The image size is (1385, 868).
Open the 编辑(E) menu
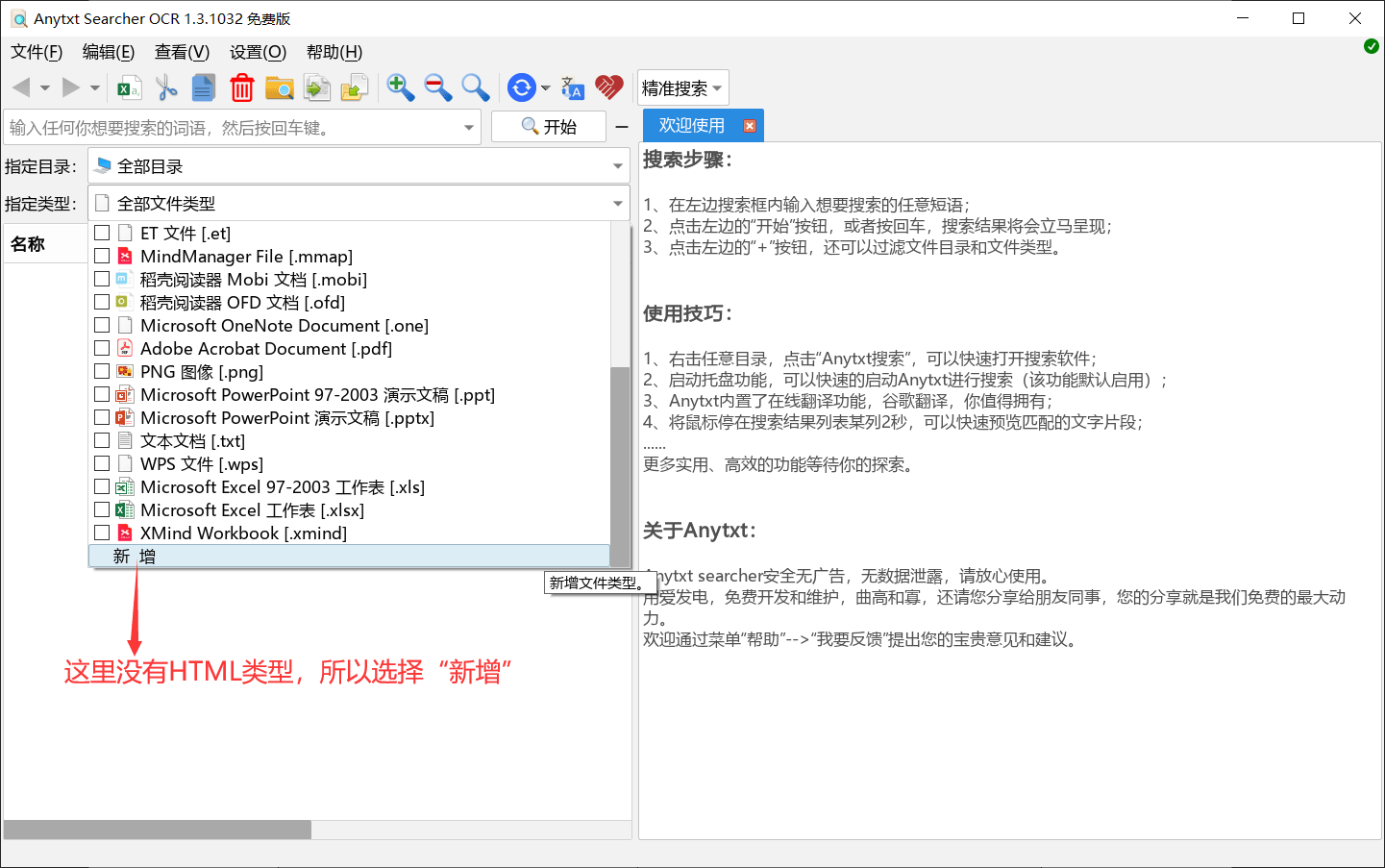[x=109, y=52]
